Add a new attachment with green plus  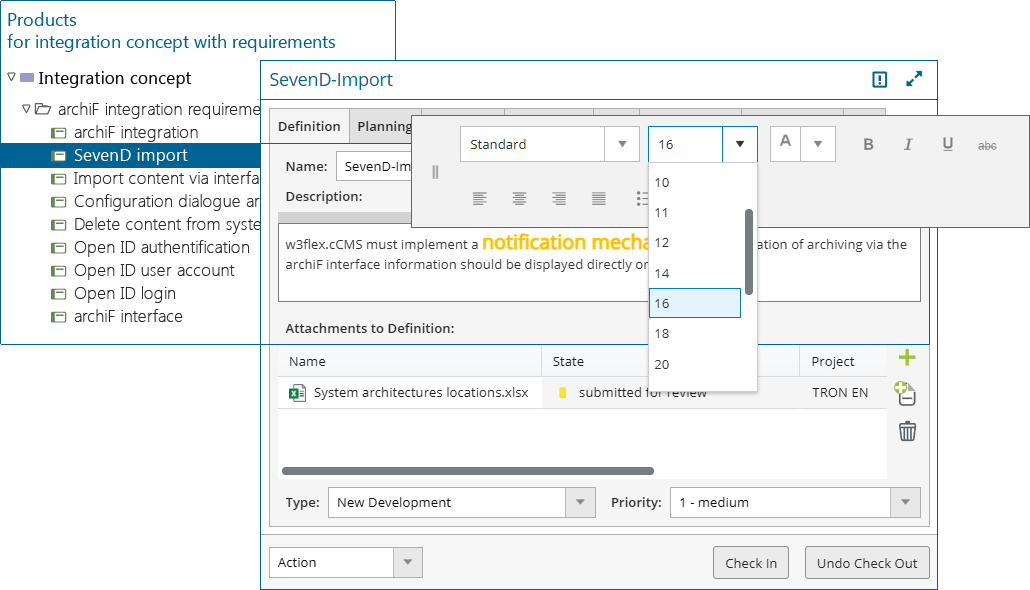[907, 358]
